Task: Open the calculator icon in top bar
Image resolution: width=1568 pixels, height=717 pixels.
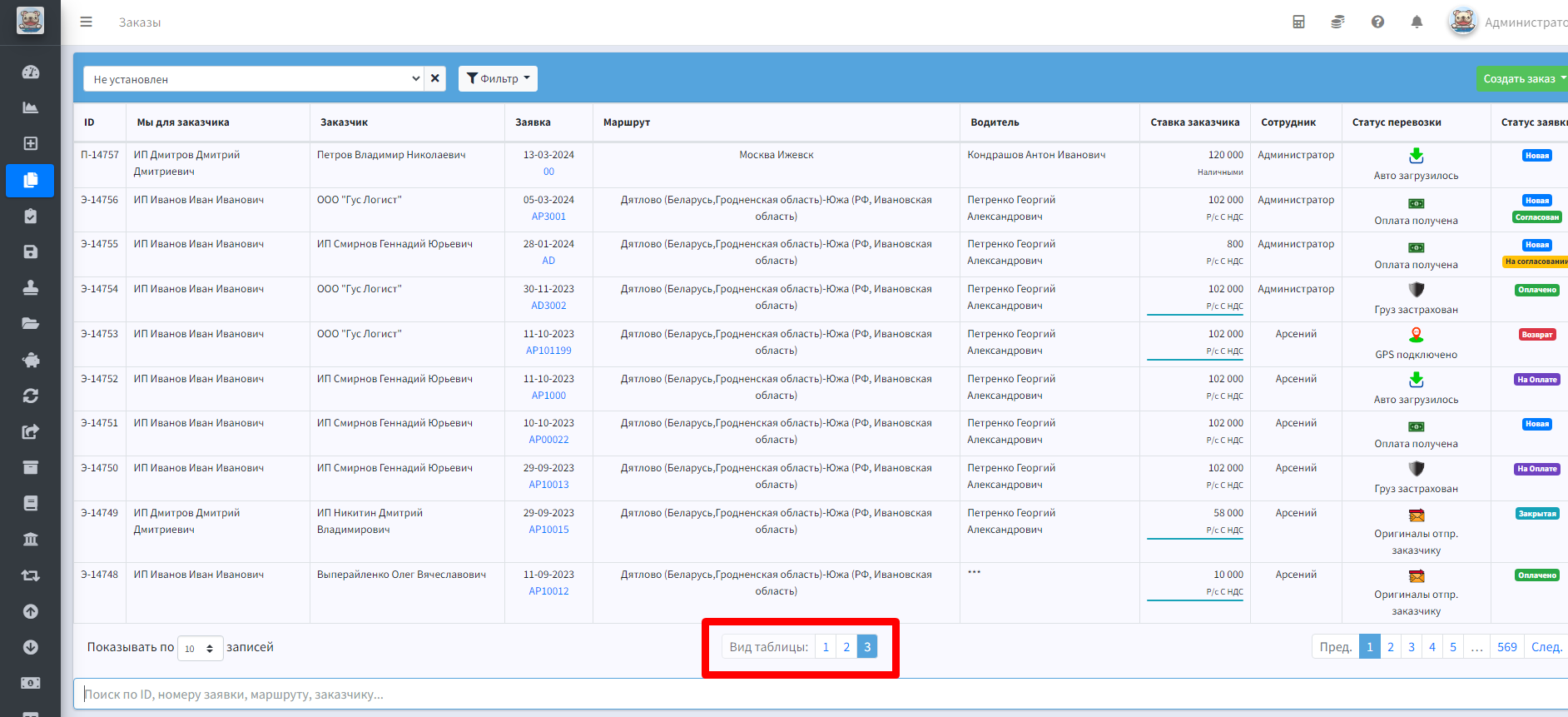Action: click(1298, 22)
